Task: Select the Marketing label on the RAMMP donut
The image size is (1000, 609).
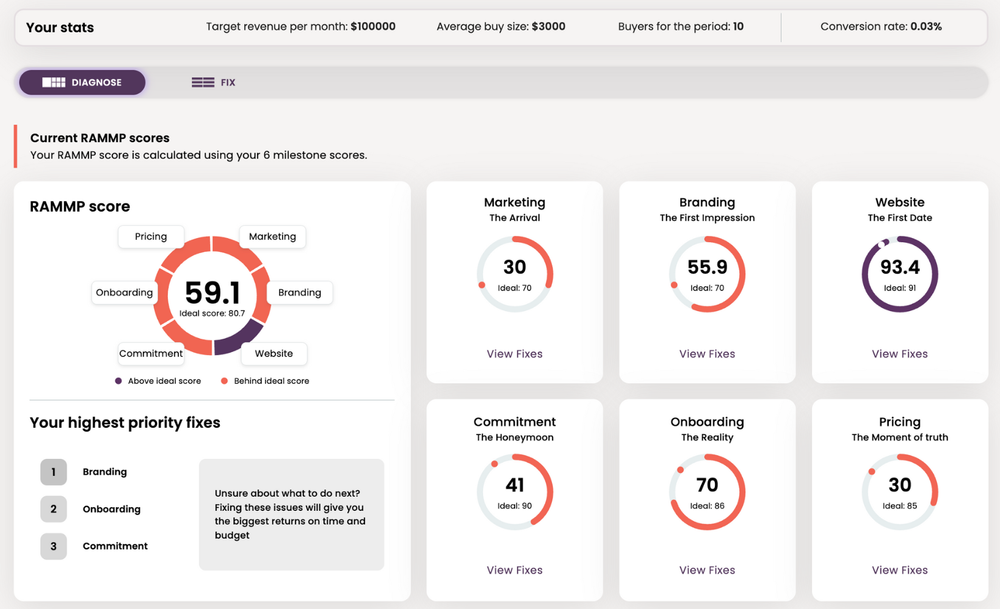Action: point(272,237)
